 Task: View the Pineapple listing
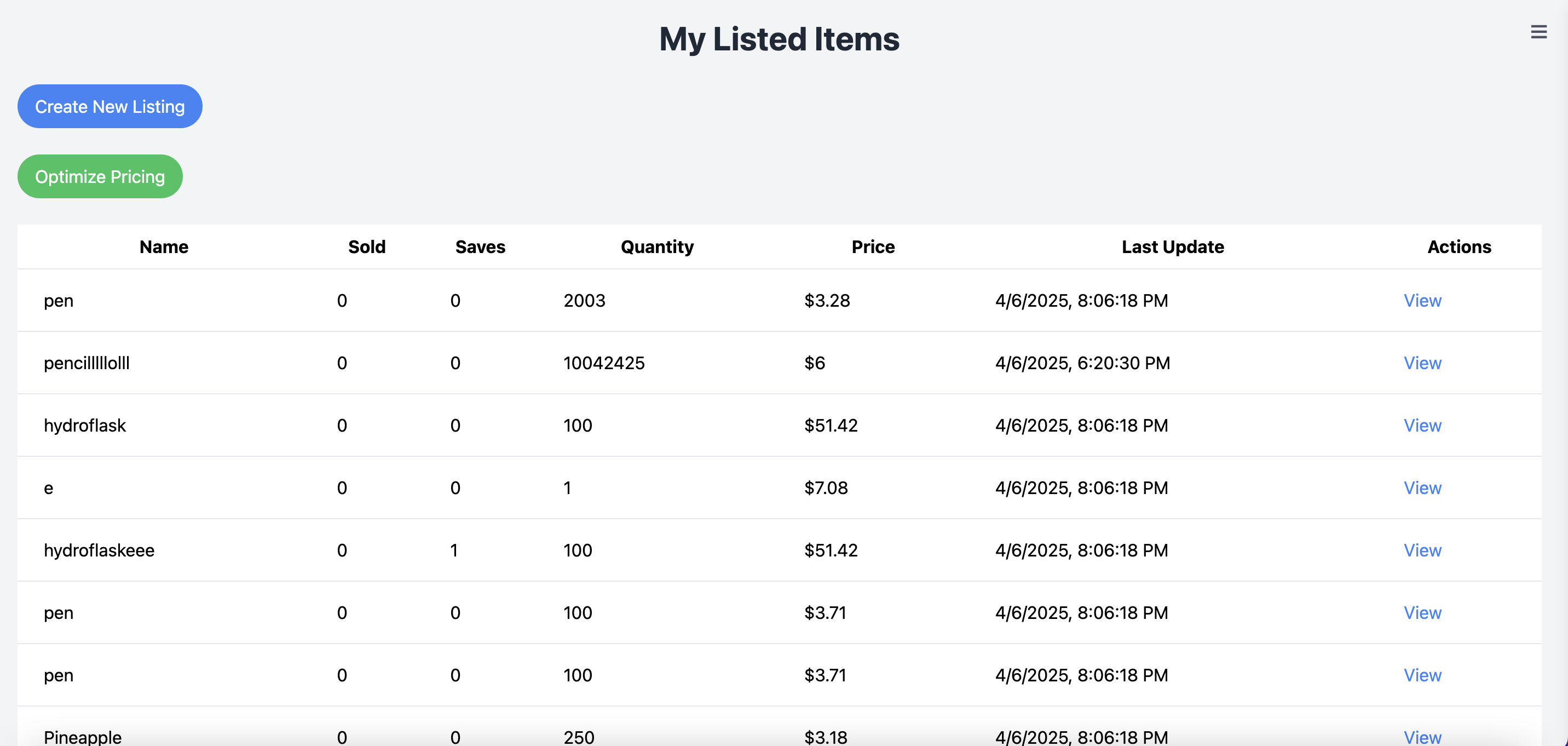pos(1422,736)
